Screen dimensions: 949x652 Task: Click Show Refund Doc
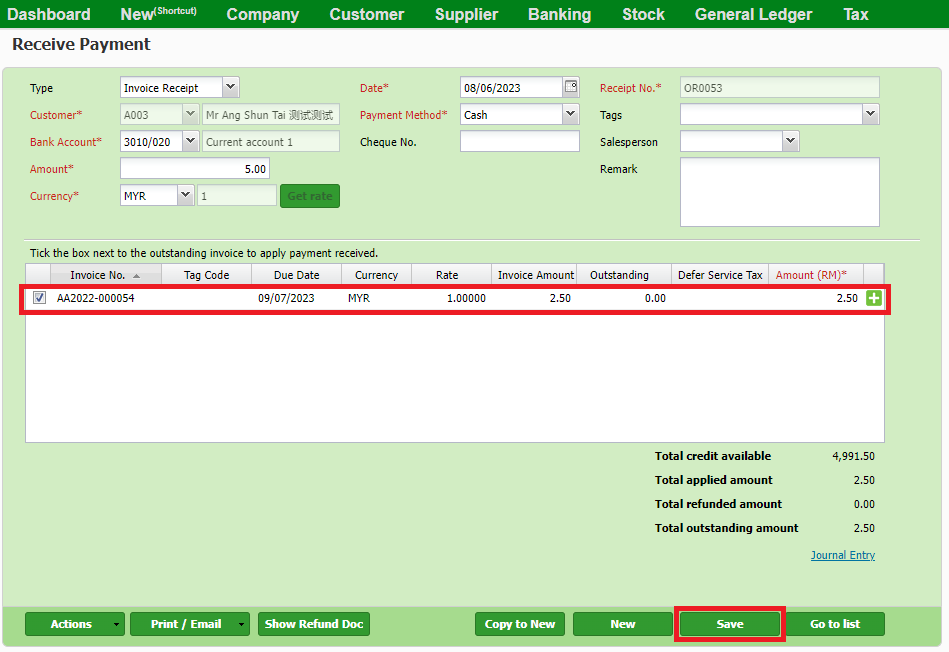click(x=313, y=623)
